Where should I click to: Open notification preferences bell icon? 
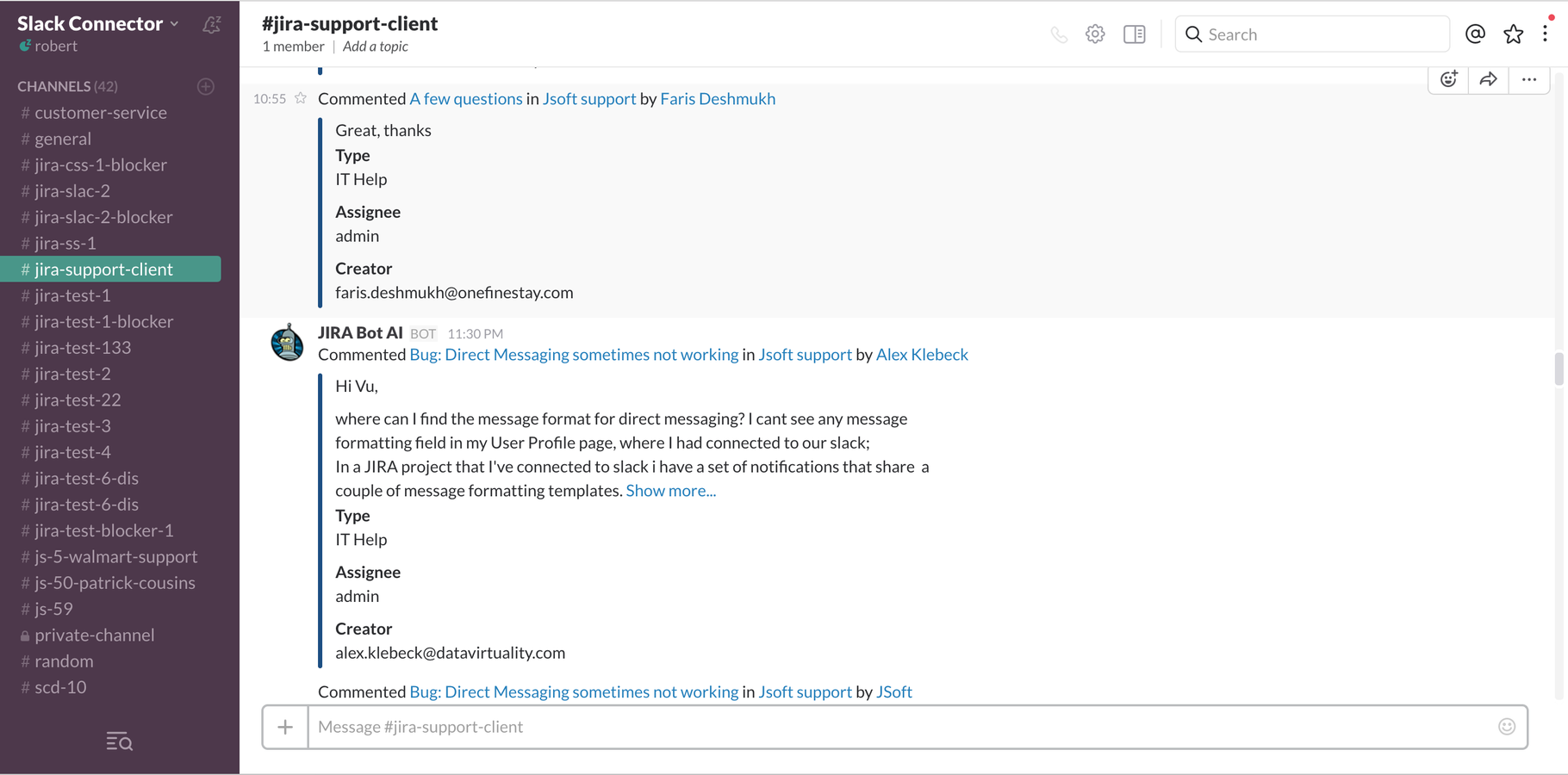click(x=212, y=24)
